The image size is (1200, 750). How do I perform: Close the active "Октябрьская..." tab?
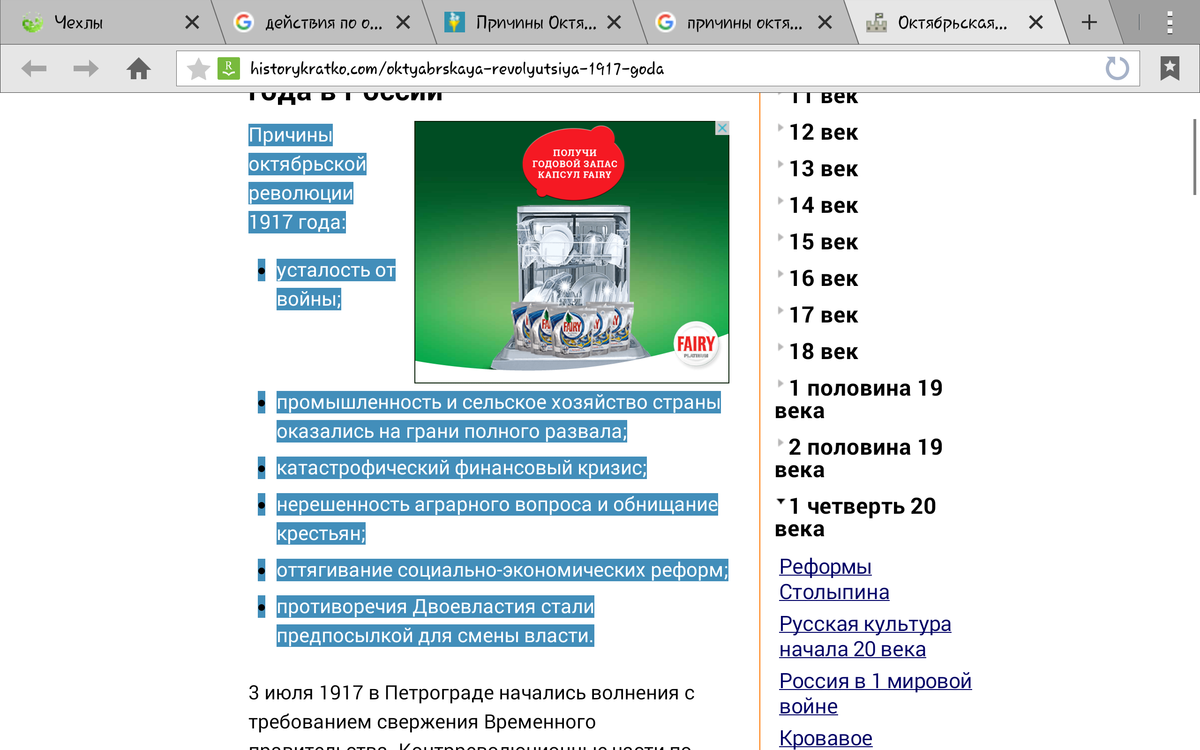point(1036,22)
